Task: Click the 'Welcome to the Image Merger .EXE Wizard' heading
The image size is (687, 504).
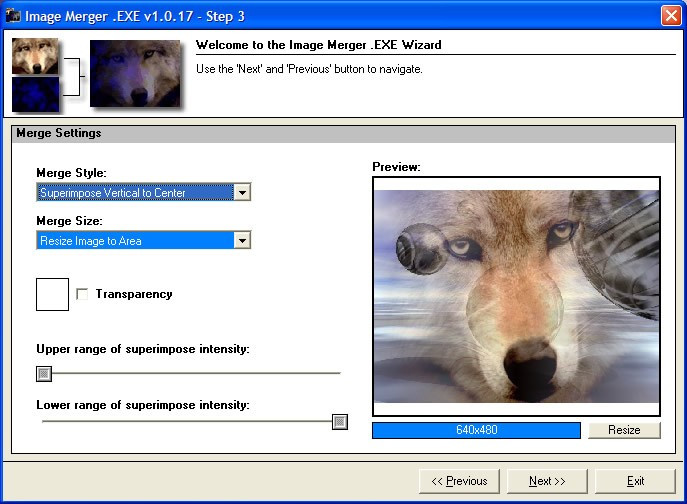Action: (x=319, y=45)
